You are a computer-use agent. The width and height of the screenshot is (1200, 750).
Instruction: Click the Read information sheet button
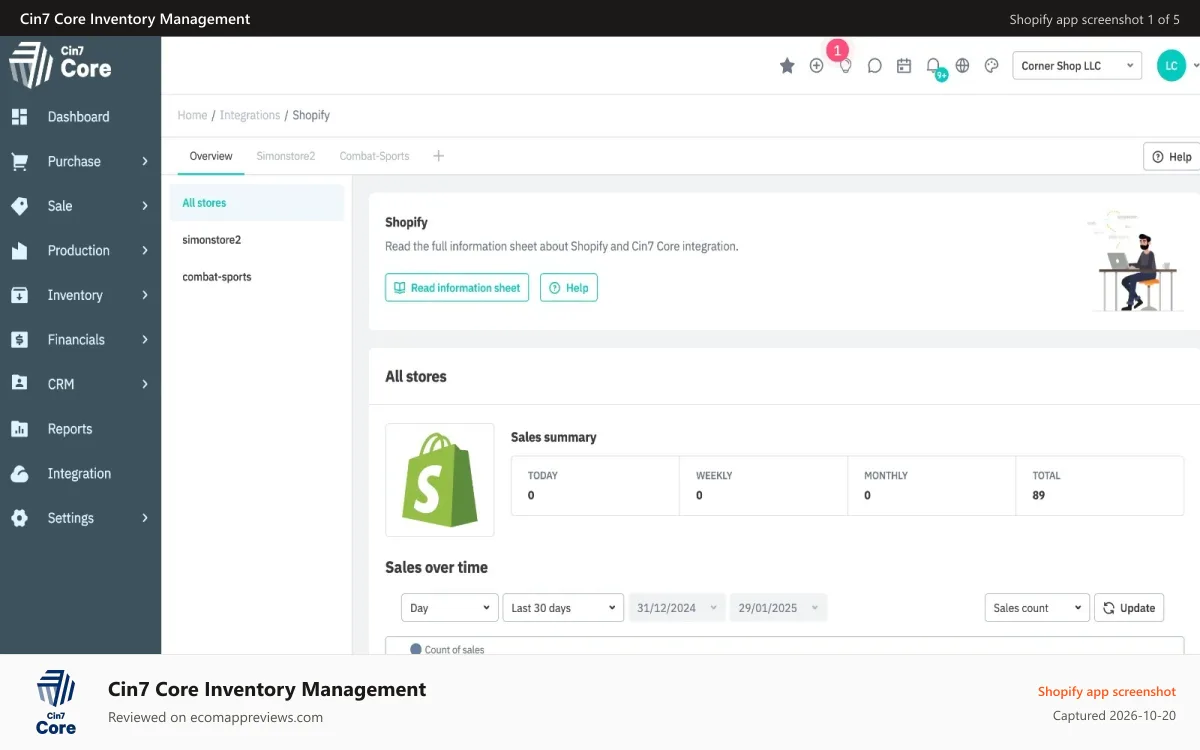(x=457, y=288)
